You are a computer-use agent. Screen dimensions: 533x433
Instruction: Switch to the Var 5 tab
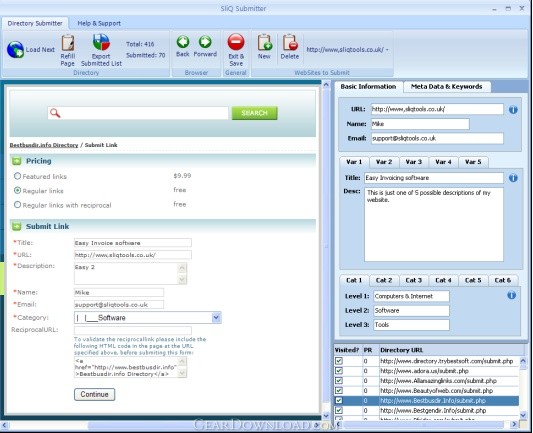click(x=473, y=162)
